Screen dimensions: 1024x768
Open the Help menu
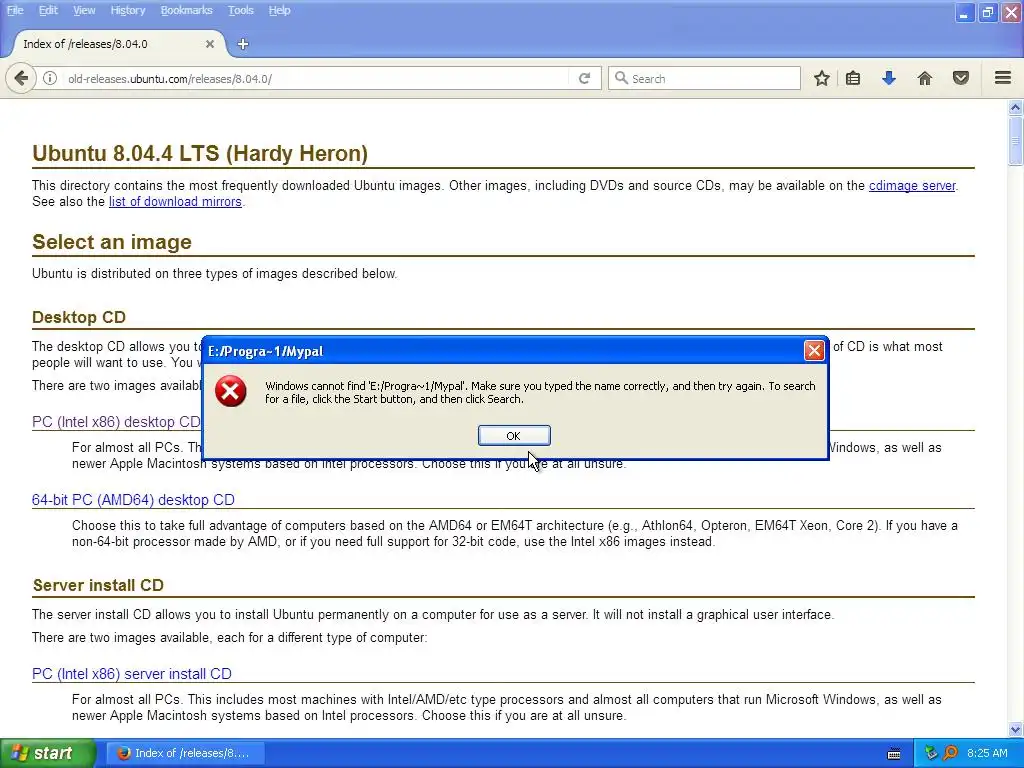tap(280, 10)
